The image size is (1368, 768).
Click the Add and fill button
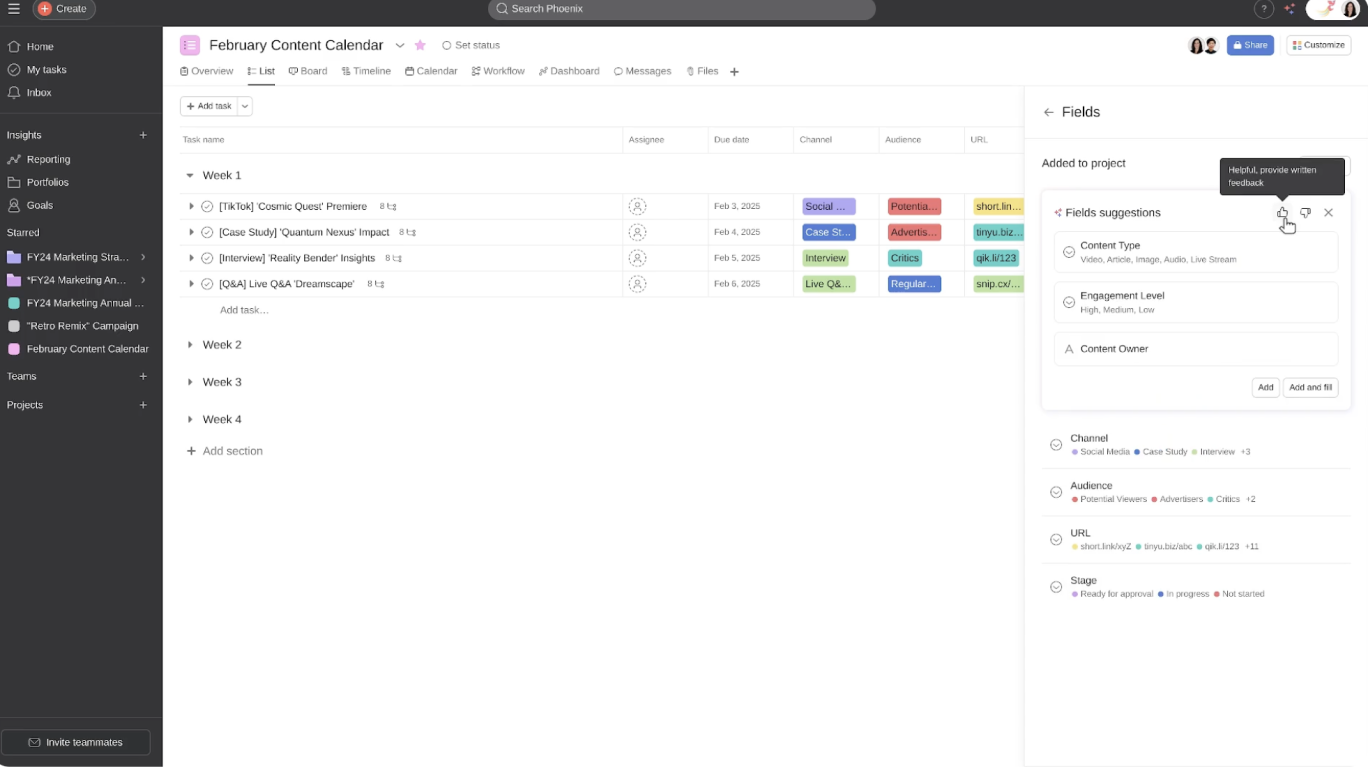(1310, 387)
